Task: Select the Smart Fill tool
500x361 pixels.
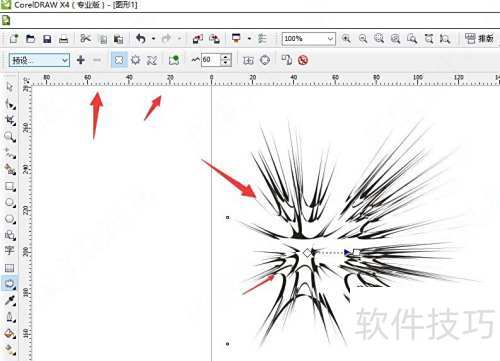Action: 10,169
